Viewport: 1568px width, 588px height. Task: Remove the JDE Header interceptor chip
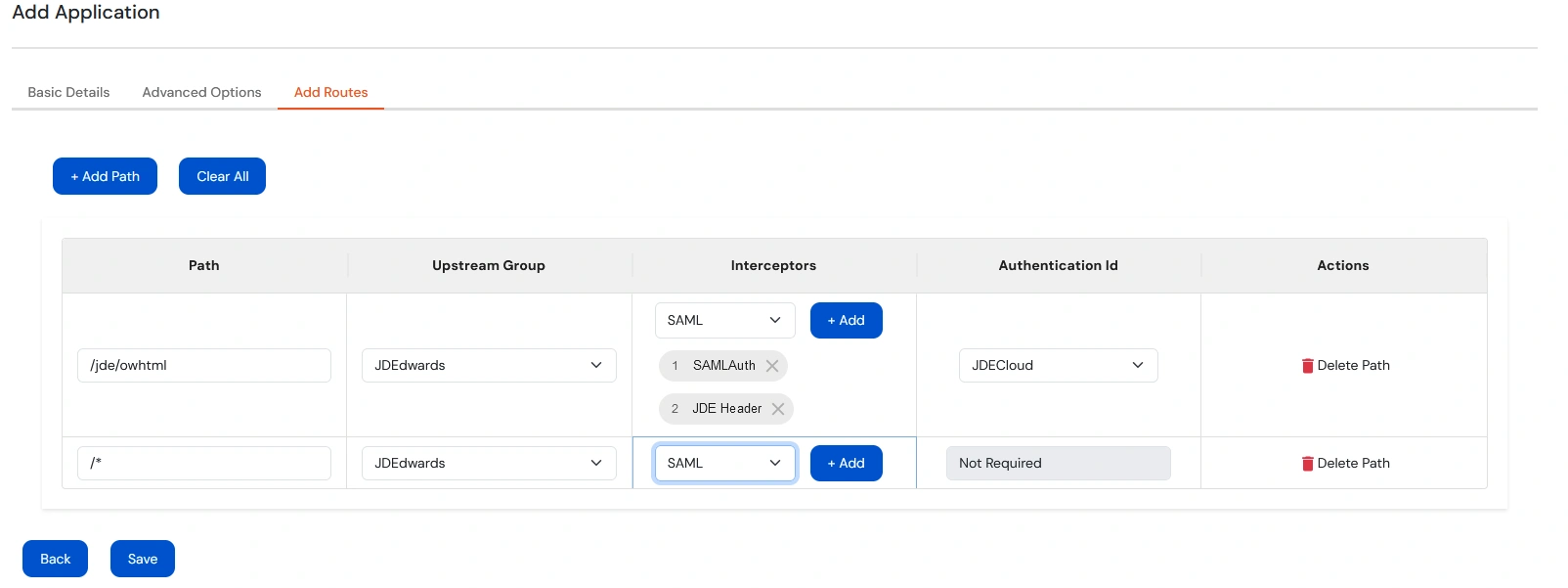(x=778, y=409)
